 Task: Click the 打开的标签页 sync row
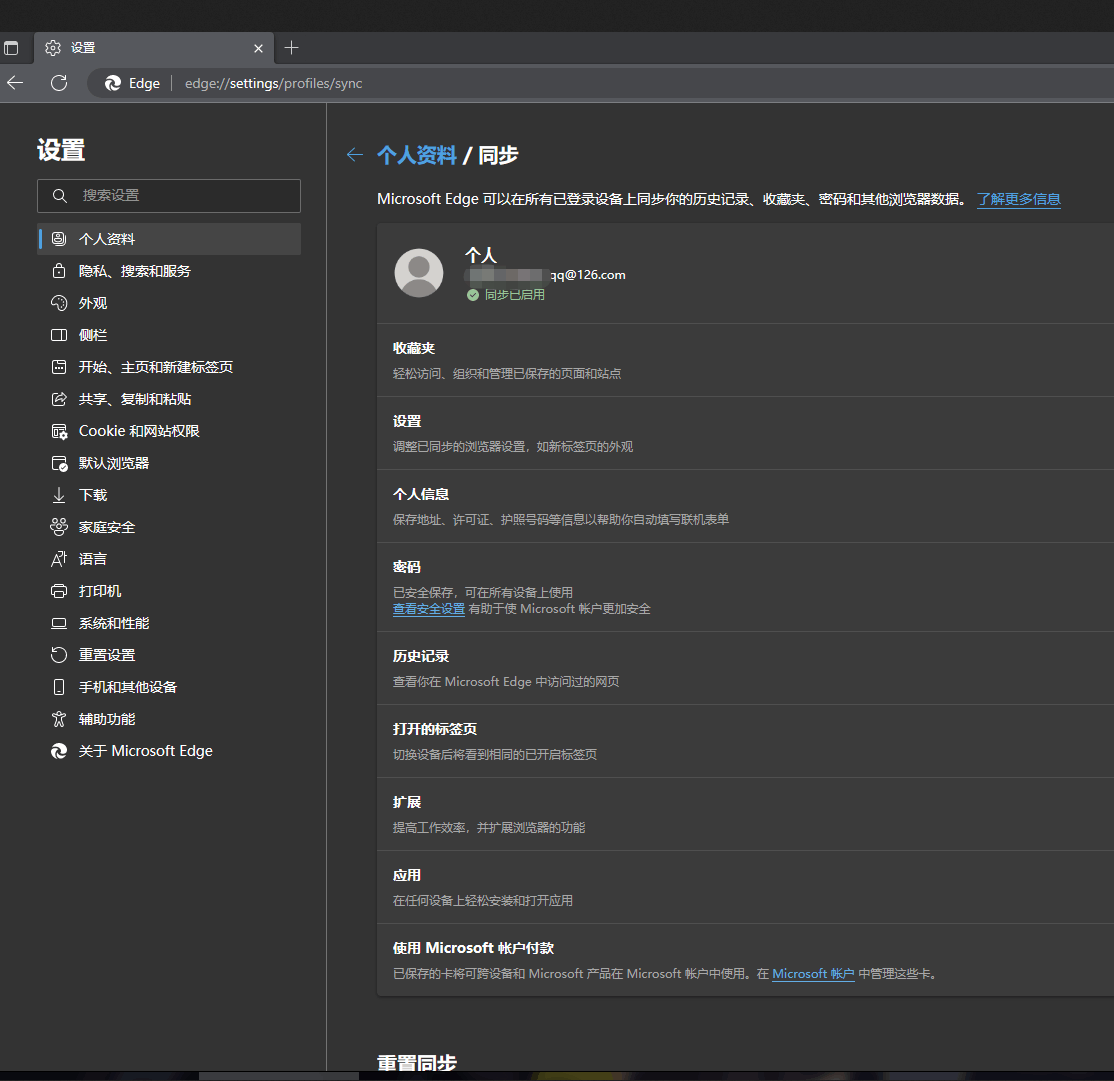[745, 742]
